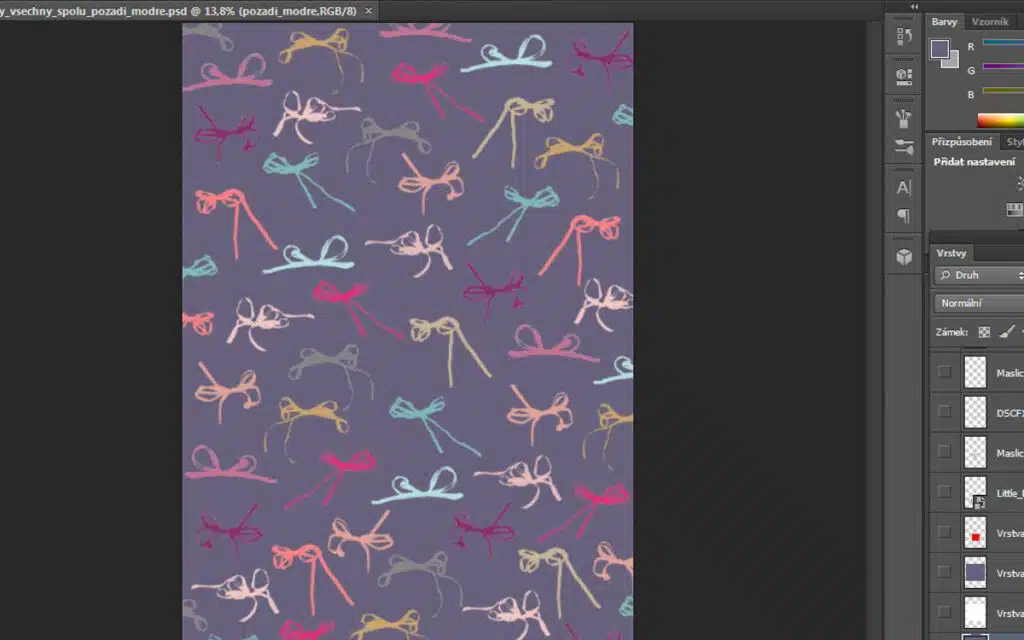Open the Character panel icon

[x=904, y=188]
